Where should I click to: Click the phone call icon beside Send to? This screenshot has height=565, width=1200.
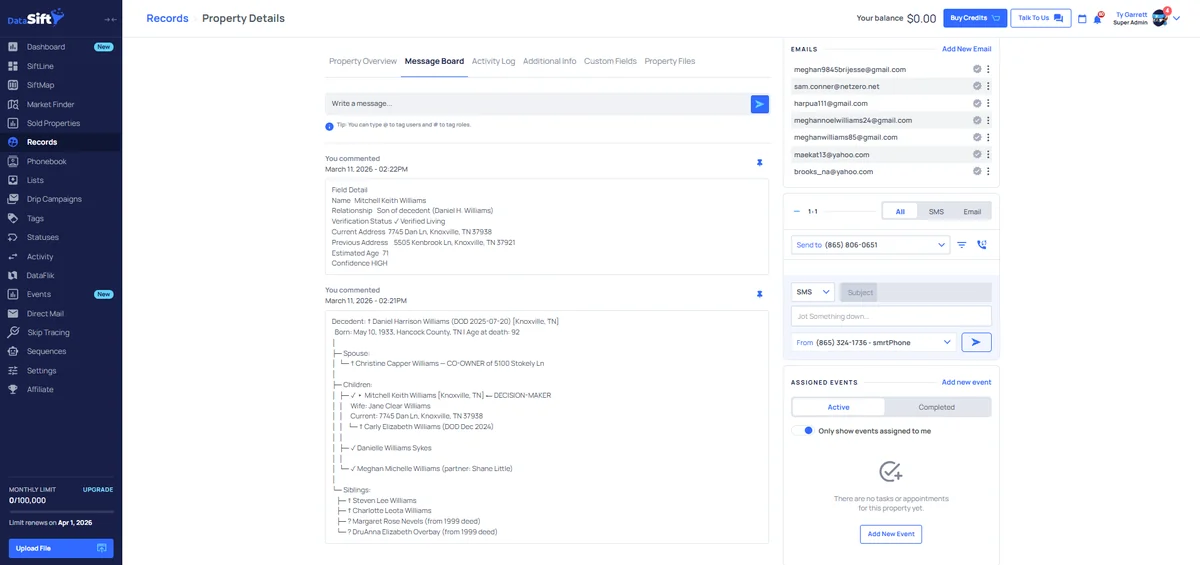(x=982, y=244)
